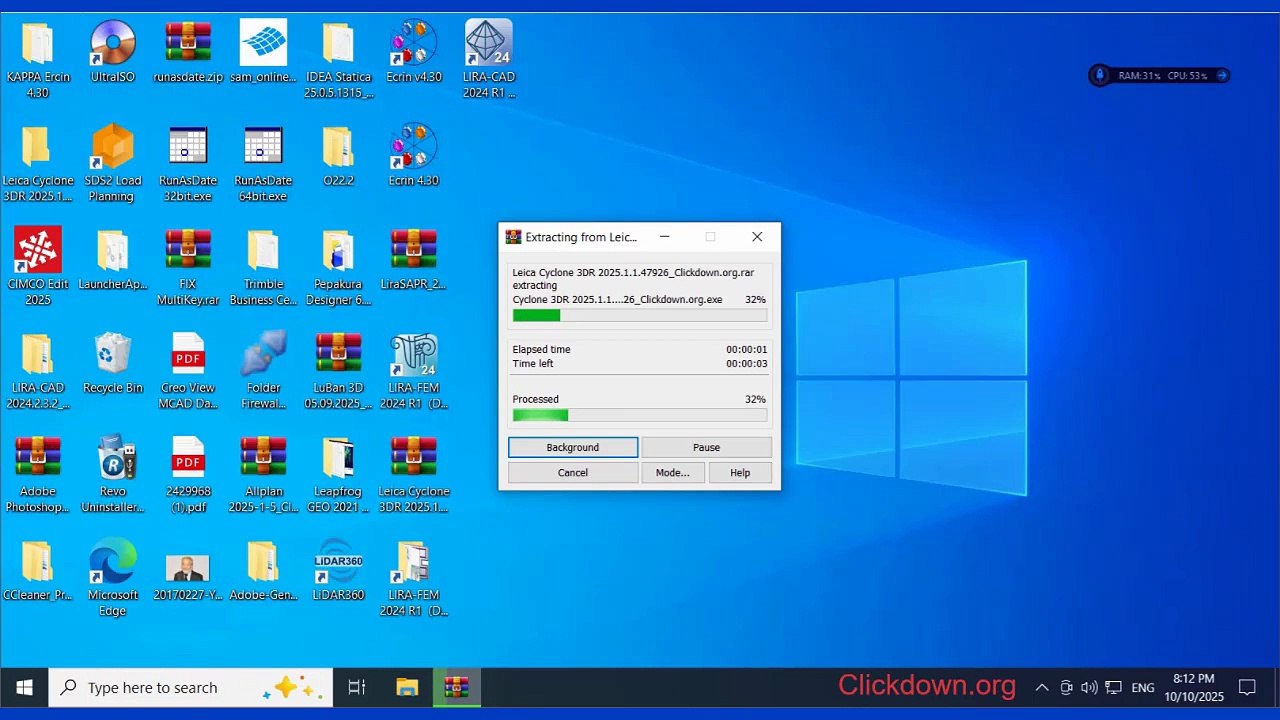This screenshot has height=720, width=1280.
Task: Open IDEA Statica 25.0.5.1315 folder
Action: (338, 59)
